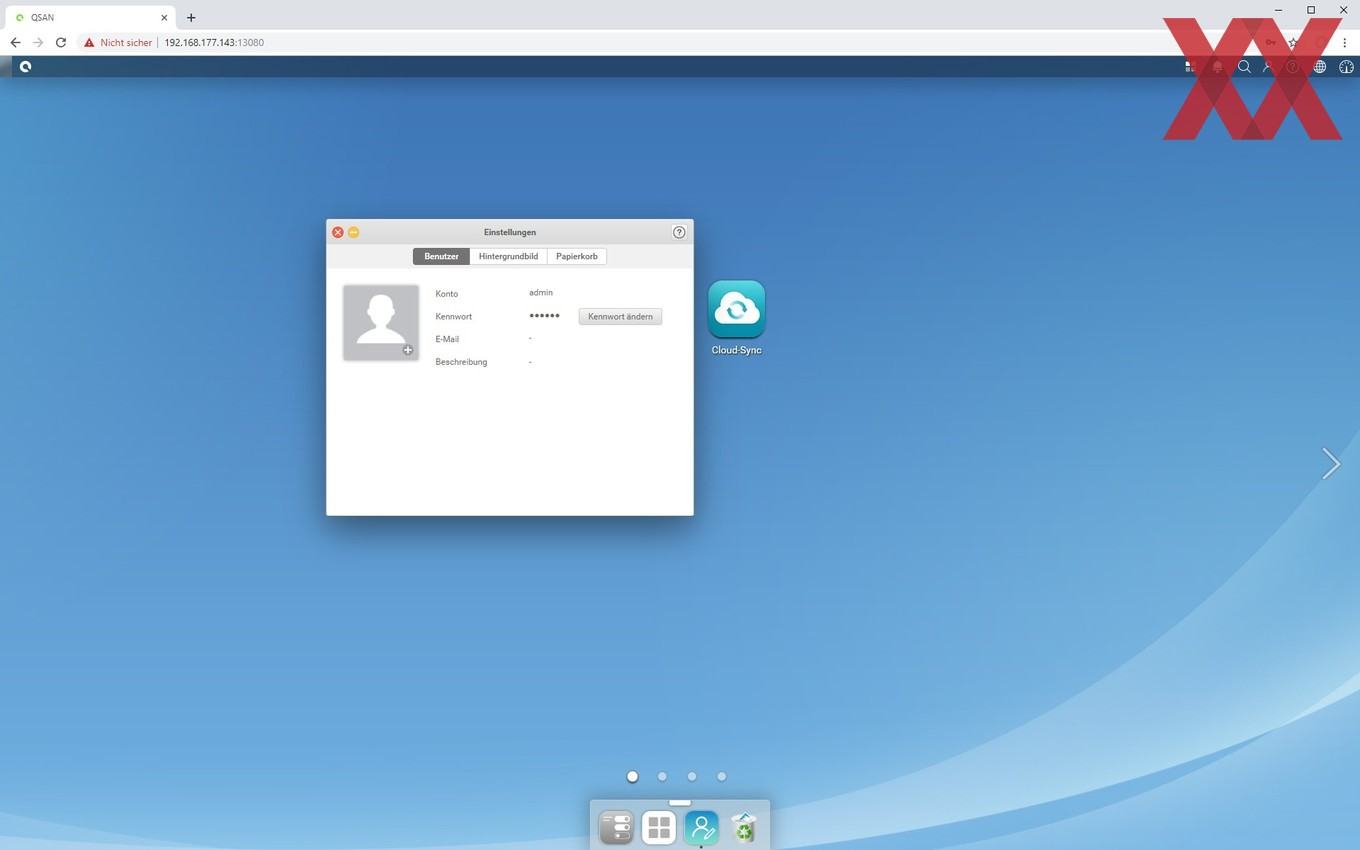
Task: Open the Cloud-Sync app
Action: [737, 317]
